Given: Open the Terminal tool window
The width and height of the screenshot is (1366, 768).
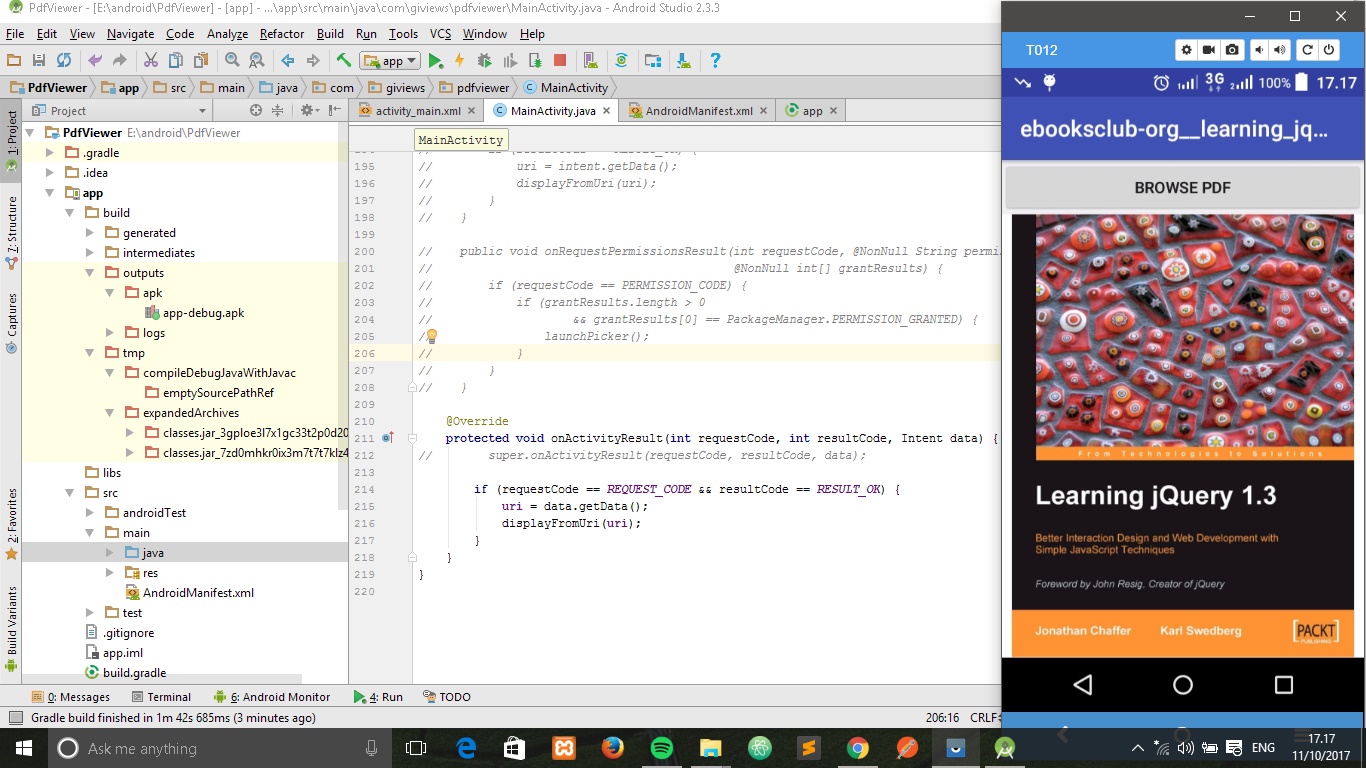Looking at the screenshot, I should coord(159,697).
